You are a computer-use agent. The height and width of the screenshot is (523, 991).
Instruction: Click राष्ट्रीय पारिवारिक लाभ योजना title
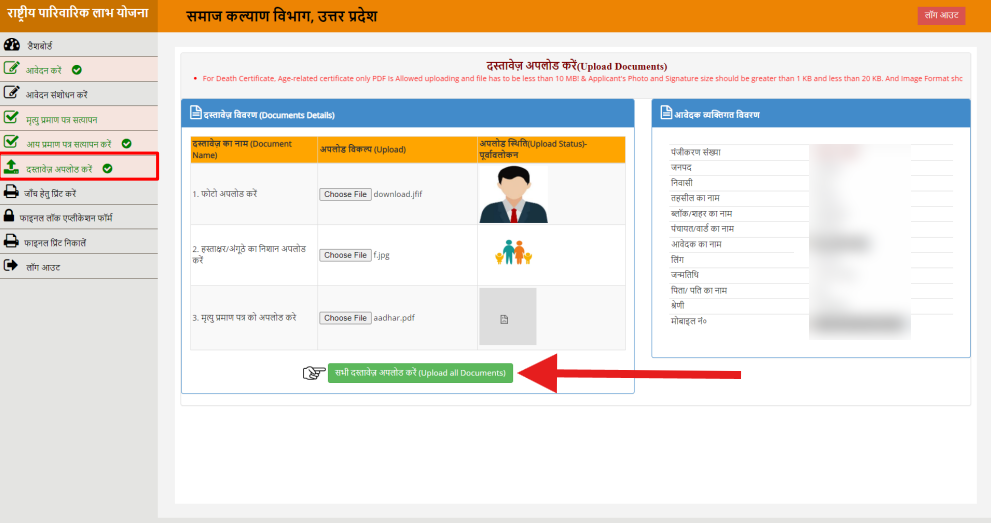[x=78, y=13]
